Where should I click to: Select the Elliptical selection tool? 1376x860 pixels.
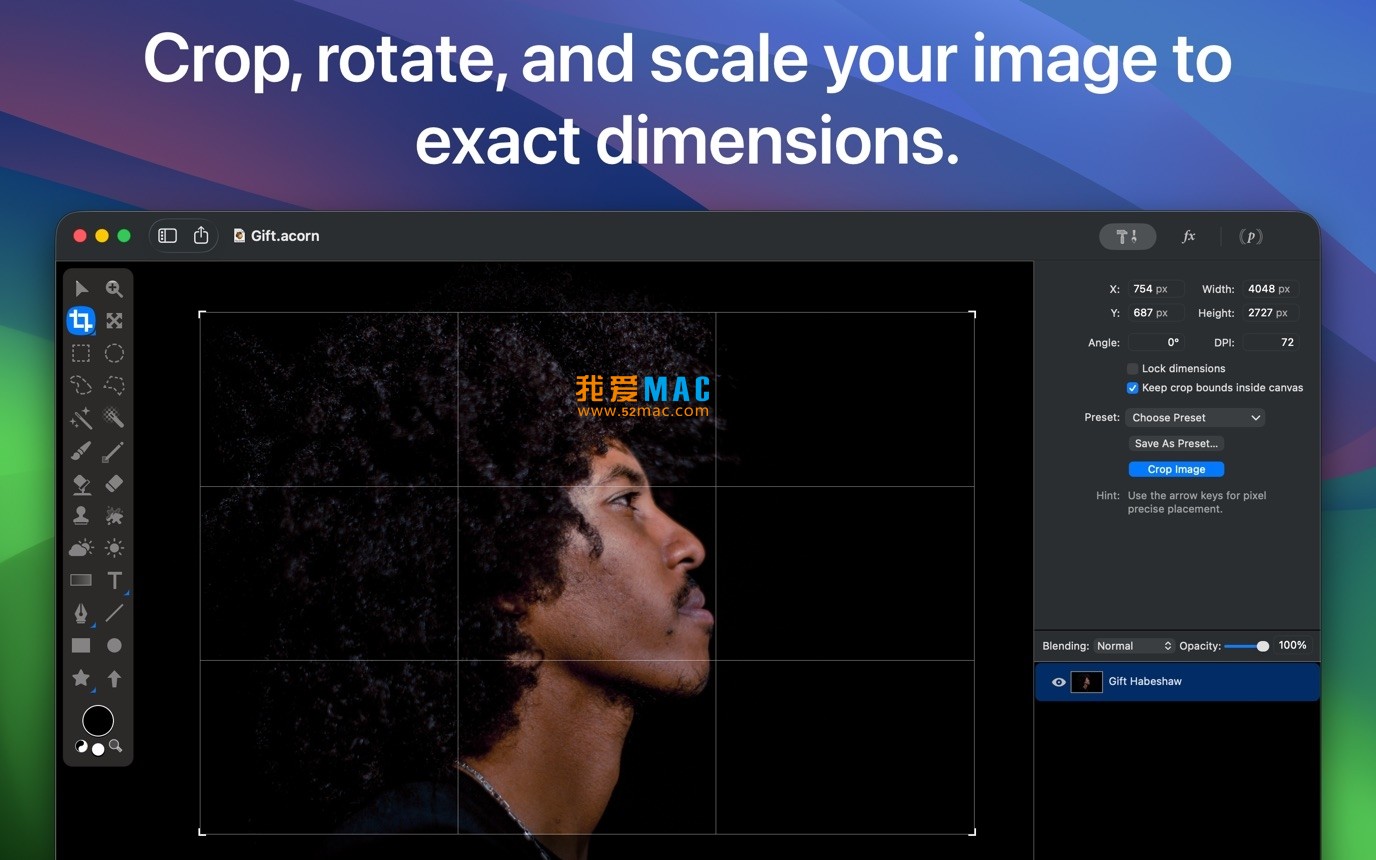tap(114, 353)
